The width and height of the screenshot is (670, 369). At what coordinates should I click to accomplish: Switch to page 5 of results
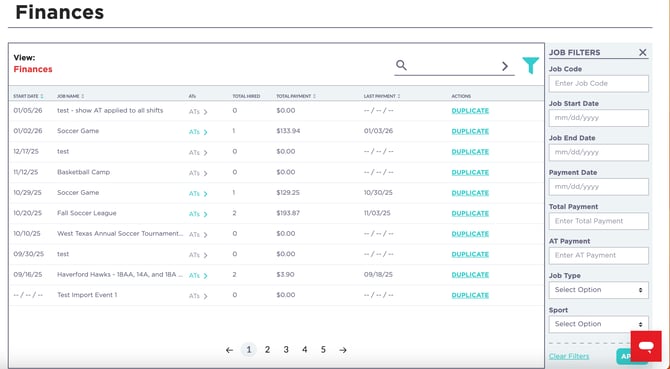[323, 349]
